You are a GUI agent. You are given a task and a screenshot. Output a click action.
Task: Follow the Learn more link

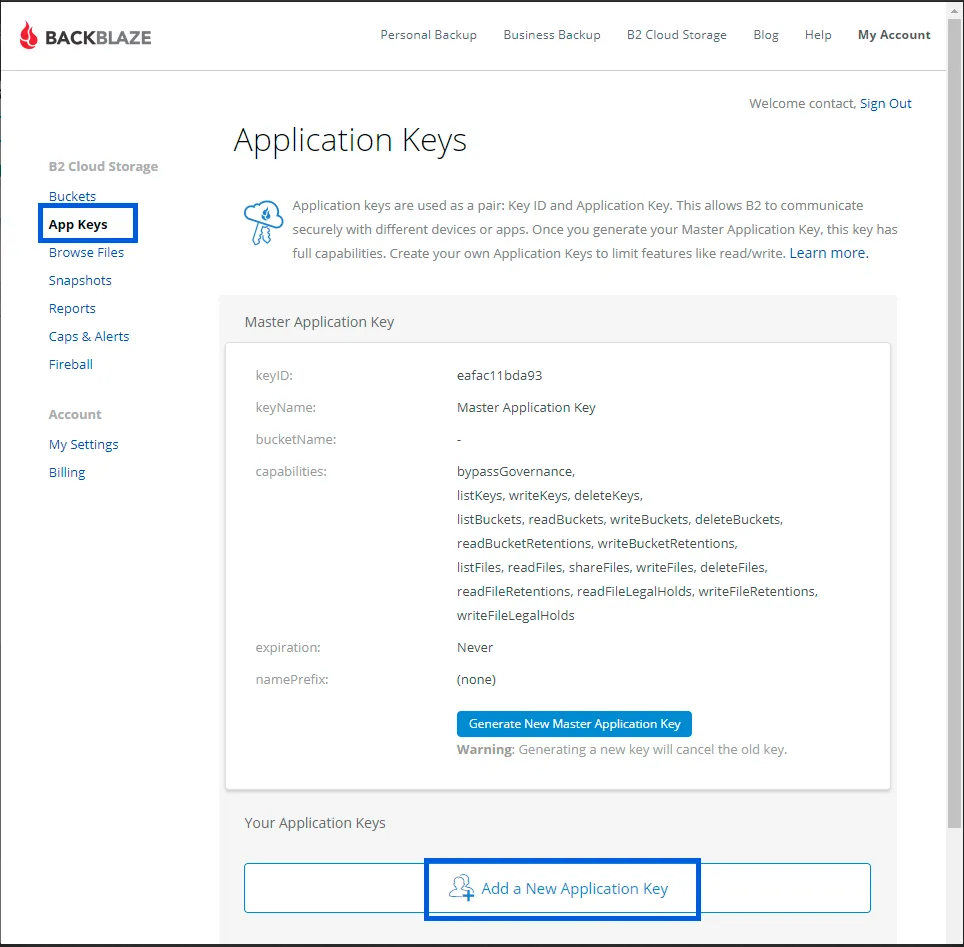[829, 253]
